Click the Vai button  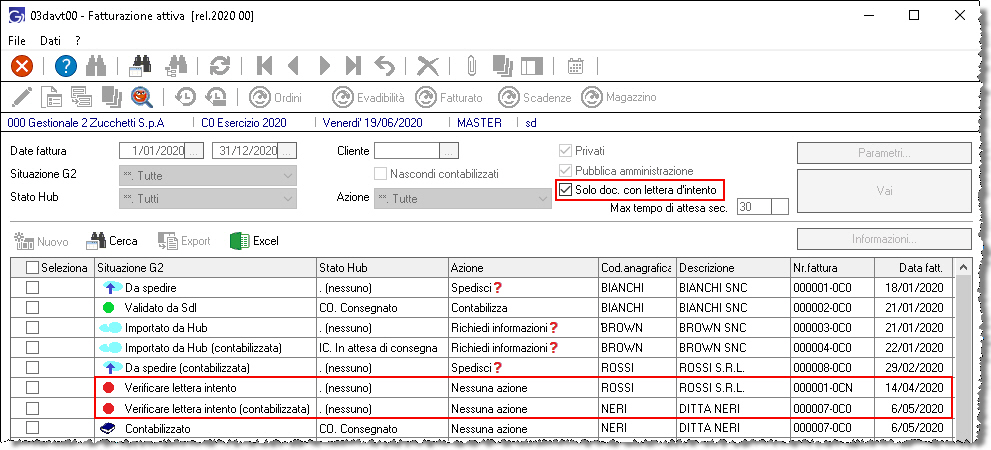[x=884, y=191]
